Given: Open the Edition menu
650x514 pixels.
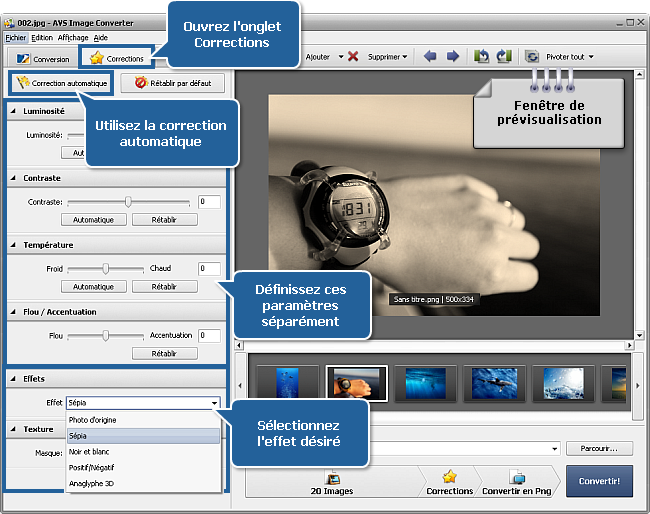Looking at the screenshot, I should tap(41, 37).
